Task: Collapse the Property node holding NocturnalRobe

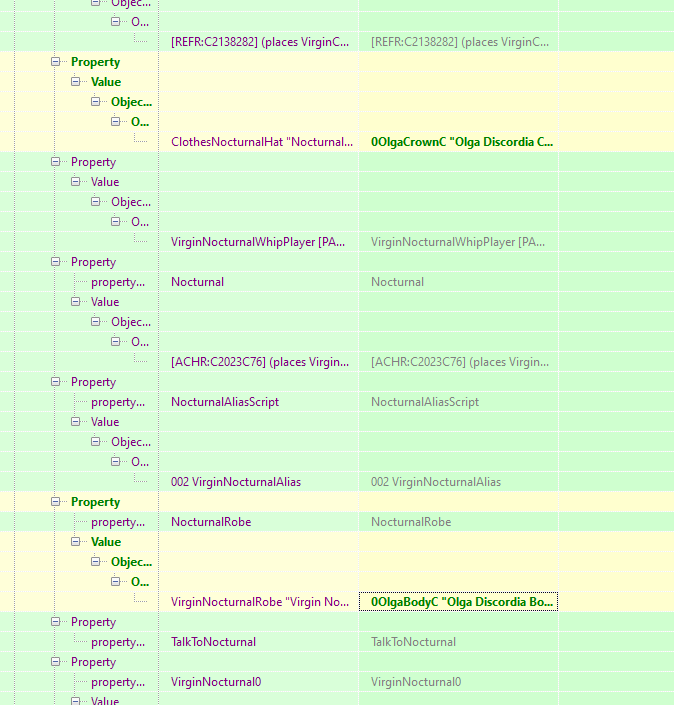Action: (55, 502)
